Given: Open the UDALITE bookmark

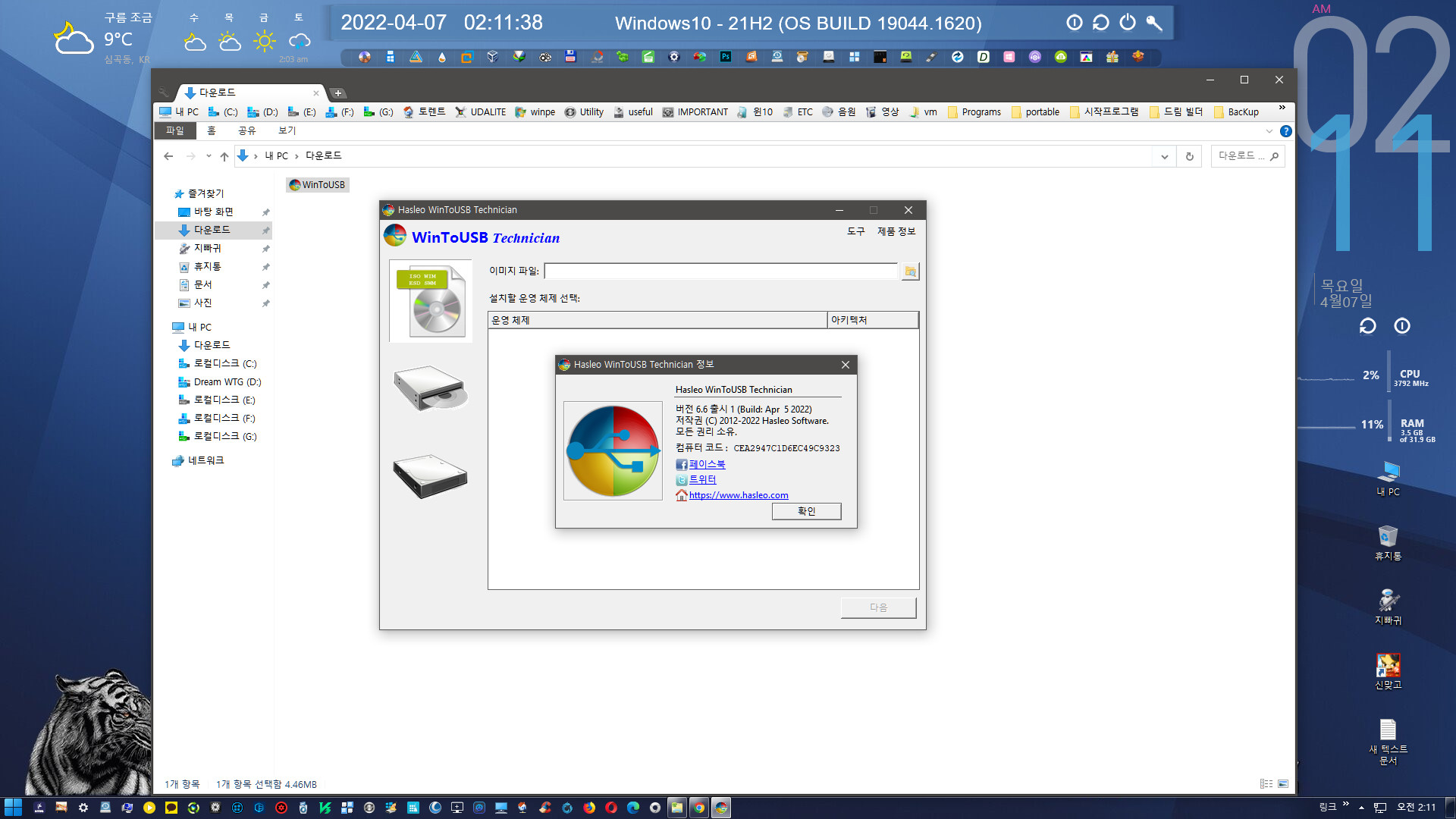Looking at the screenshot, I should (481, 112).
